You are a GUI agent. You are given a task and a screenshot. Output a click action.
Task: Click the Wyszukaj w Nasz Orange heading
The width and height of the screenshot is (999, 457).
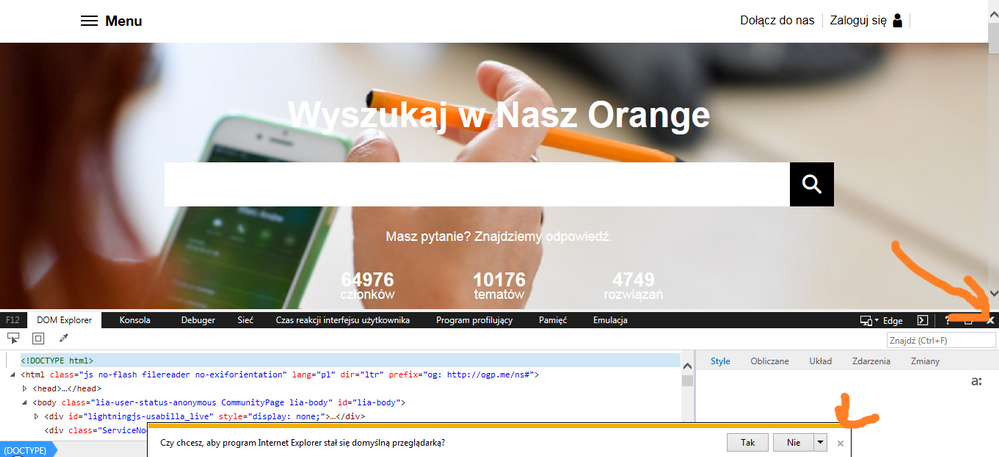pos(499,115)
